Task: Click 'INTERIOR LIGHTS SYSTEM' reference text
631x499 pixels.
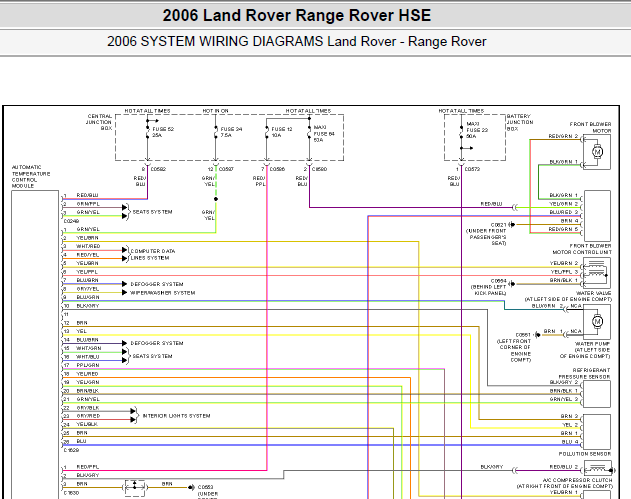Action: (x=177, y=416)
